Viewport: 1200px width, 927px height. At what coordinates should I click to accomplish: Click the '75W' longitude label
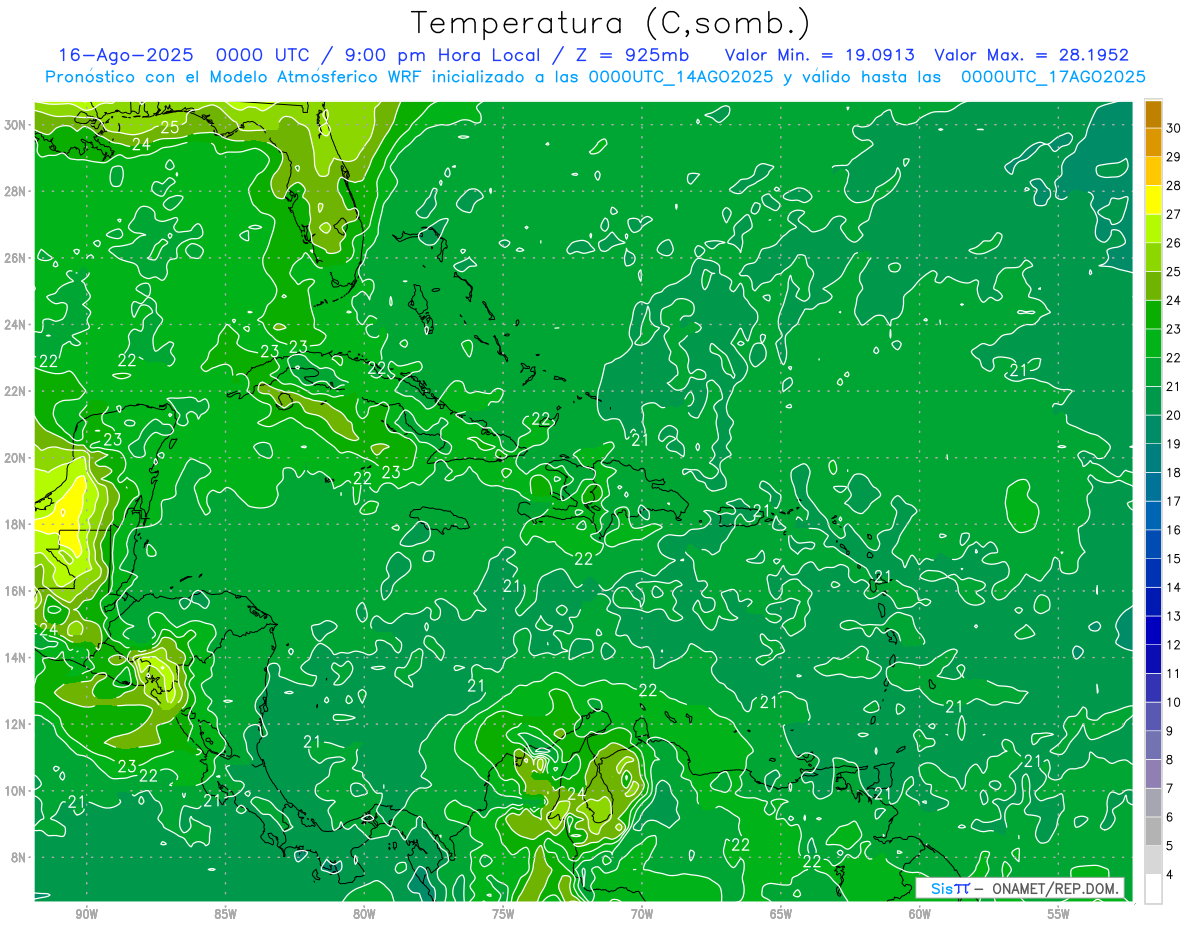[503, 913]
